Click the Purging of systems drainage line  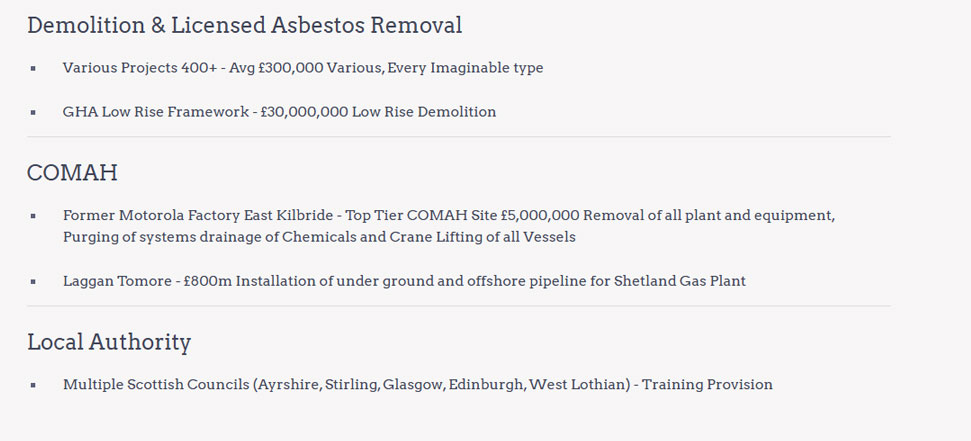coord(318,237)
